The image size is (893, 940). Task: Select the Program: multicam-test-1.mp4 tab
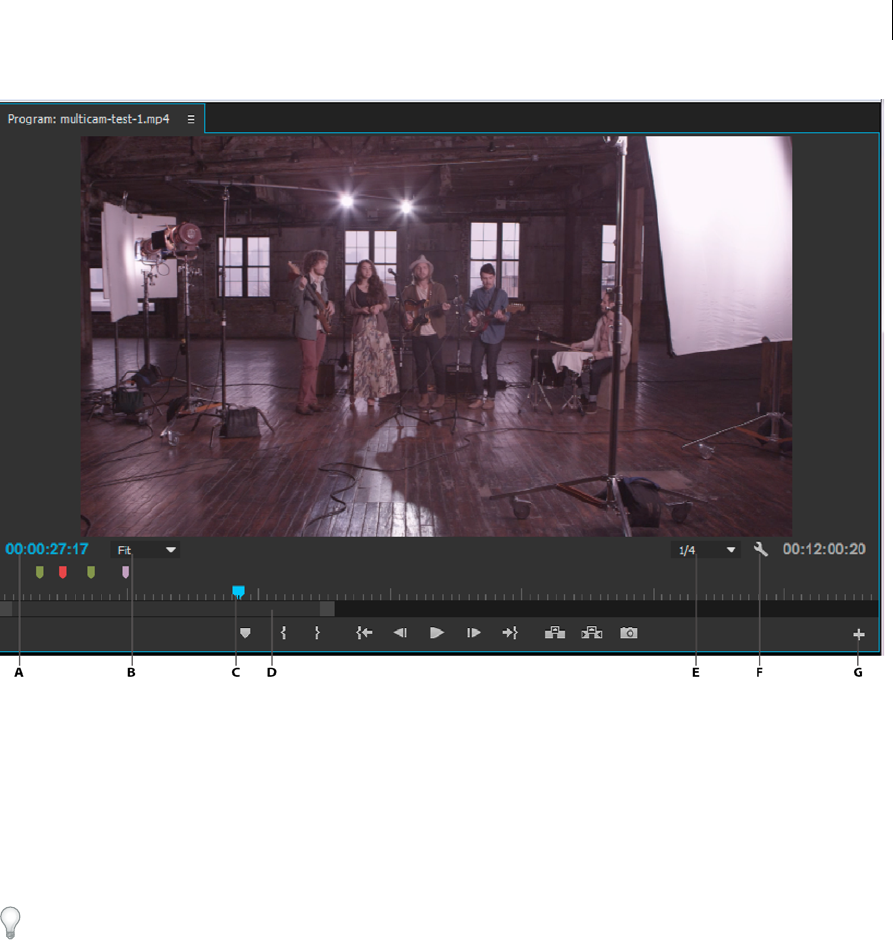(x=89, y=119)
